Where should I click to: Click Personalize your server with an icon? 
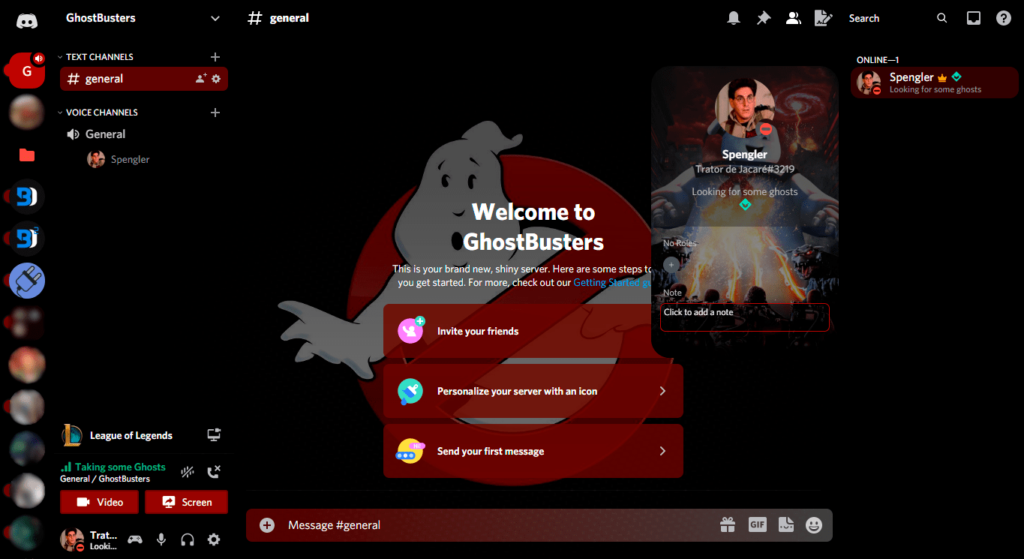pyautogui.click(x=533, y=391)
